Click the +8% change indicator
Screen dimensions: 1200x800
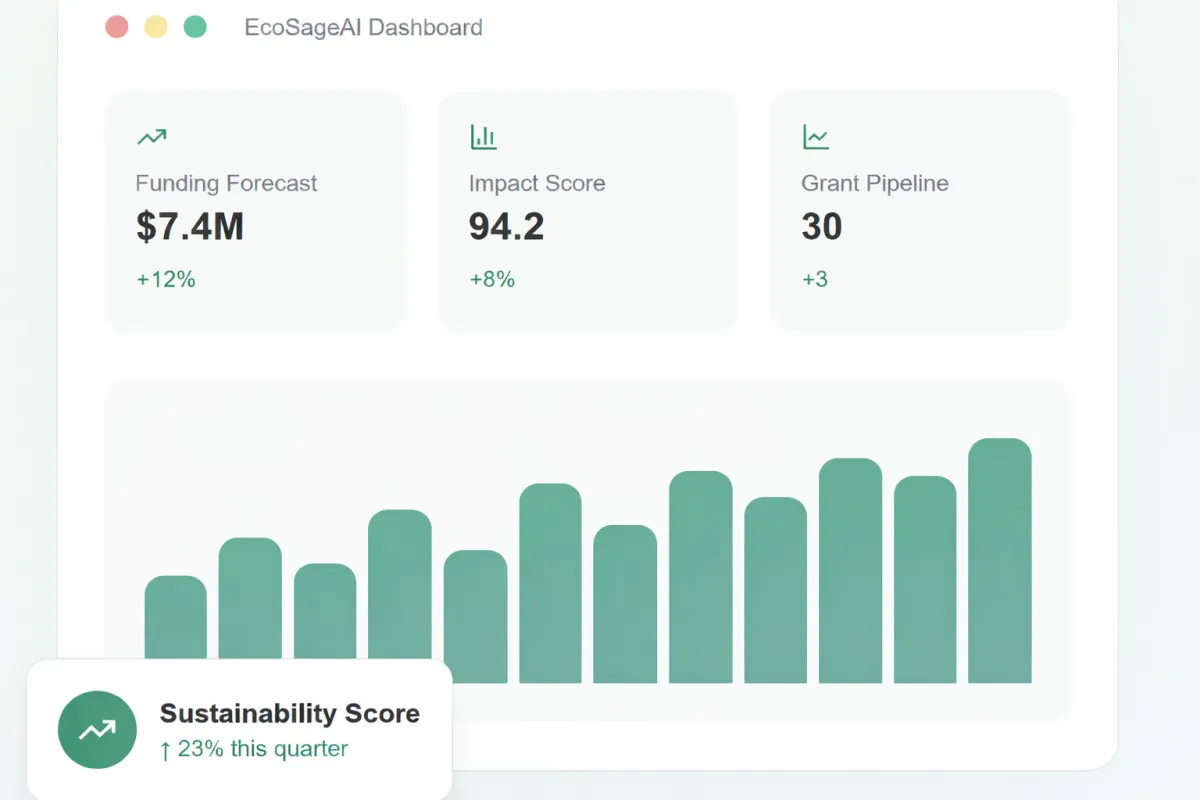pos(492,279)
